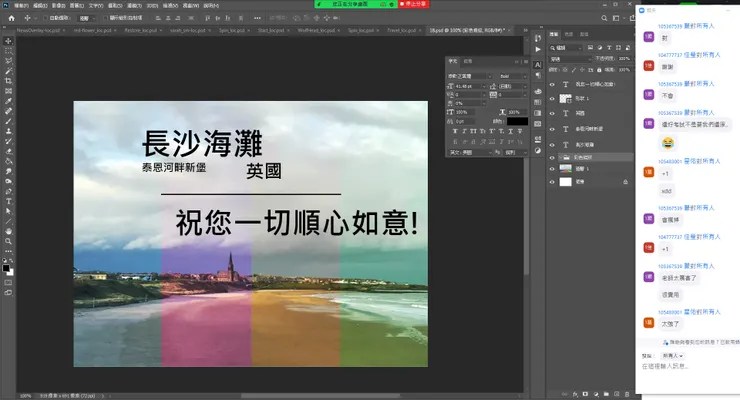Click the Character panel text color swatch
Image resolution: width=740 pixels, height=400 pixels.
517,121
